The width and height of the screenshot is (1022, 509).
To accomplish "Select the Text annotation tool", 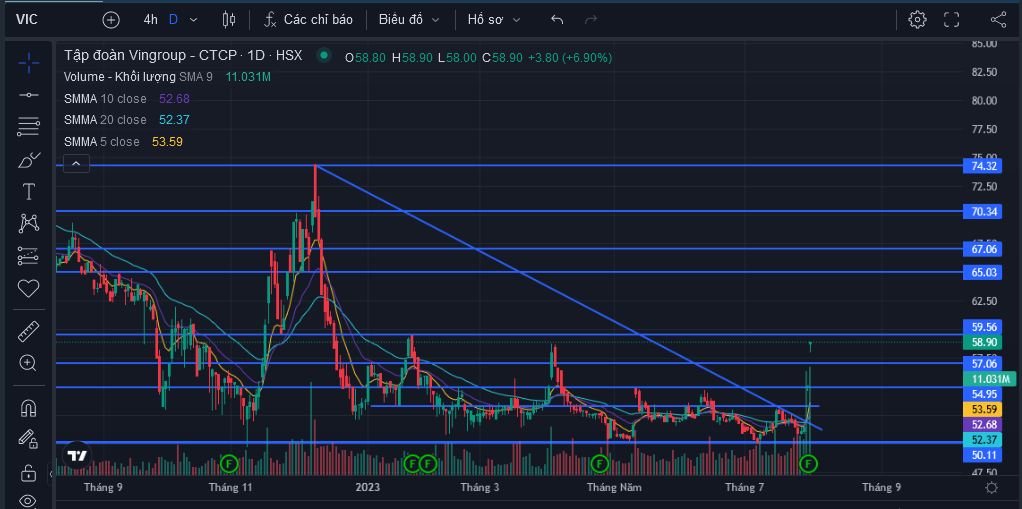I will click(x=29, y=192).
